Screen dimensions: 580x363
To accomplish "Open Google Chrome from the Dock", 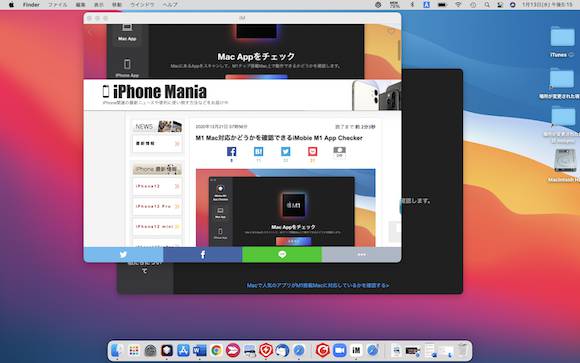I will 216,350.
